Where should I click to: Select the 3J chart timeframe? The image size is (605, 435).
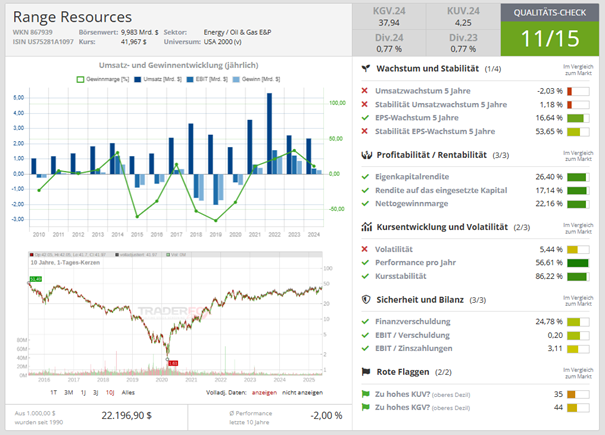click(x=95, y=393)
